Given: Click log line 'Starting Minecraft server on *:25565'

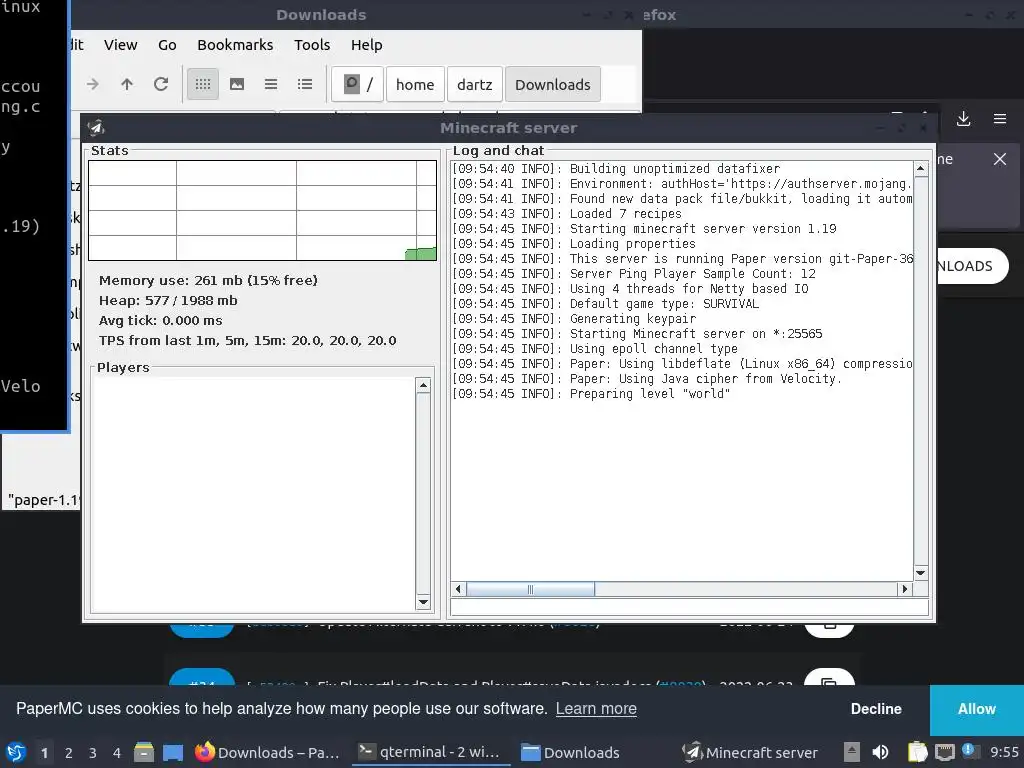Looking at the screenshot, I should pyautogui.click(x=637, y=334).
